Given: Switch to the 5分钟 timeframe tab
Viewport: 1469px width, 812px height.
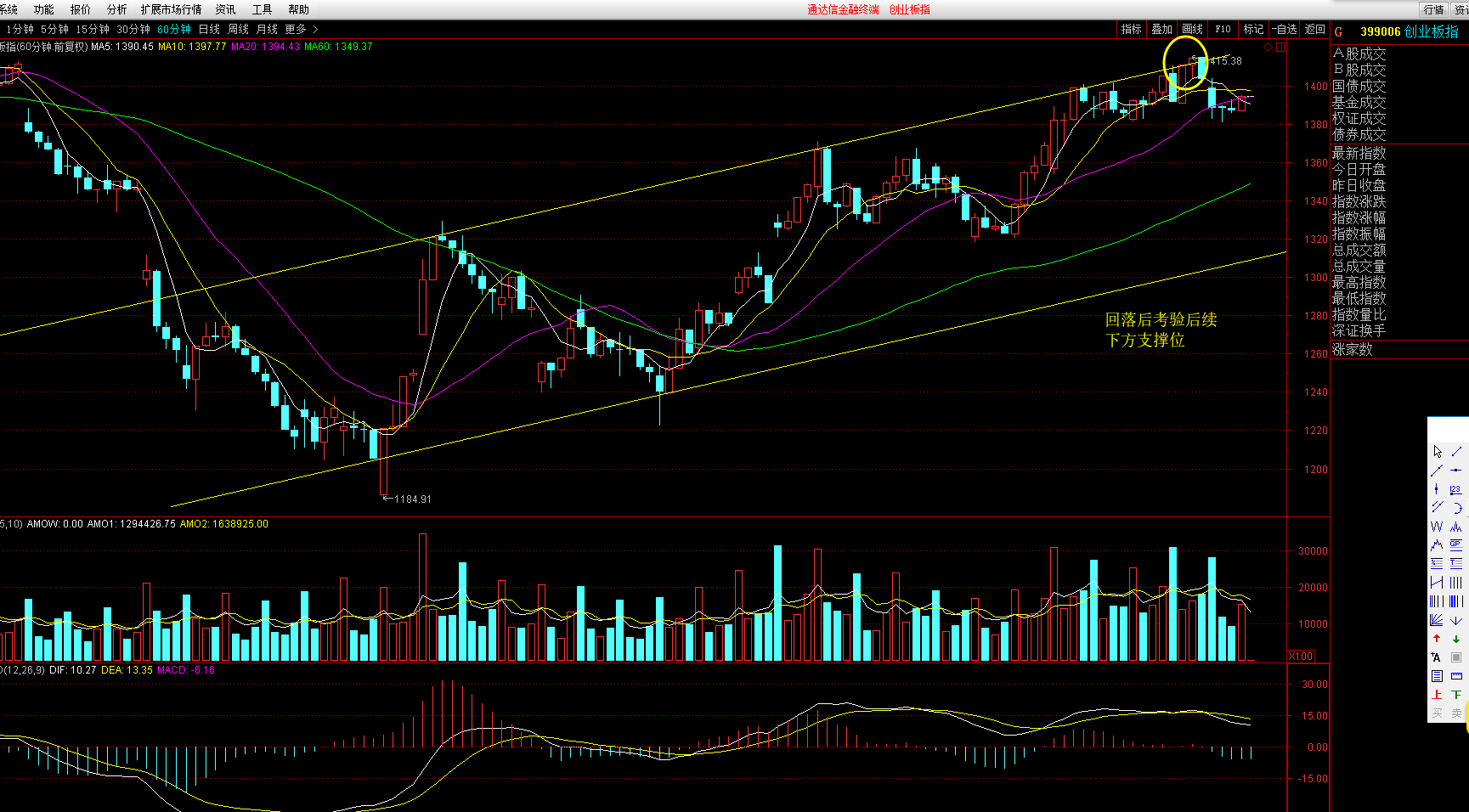Looking at the screenshot, I should 54,29.
